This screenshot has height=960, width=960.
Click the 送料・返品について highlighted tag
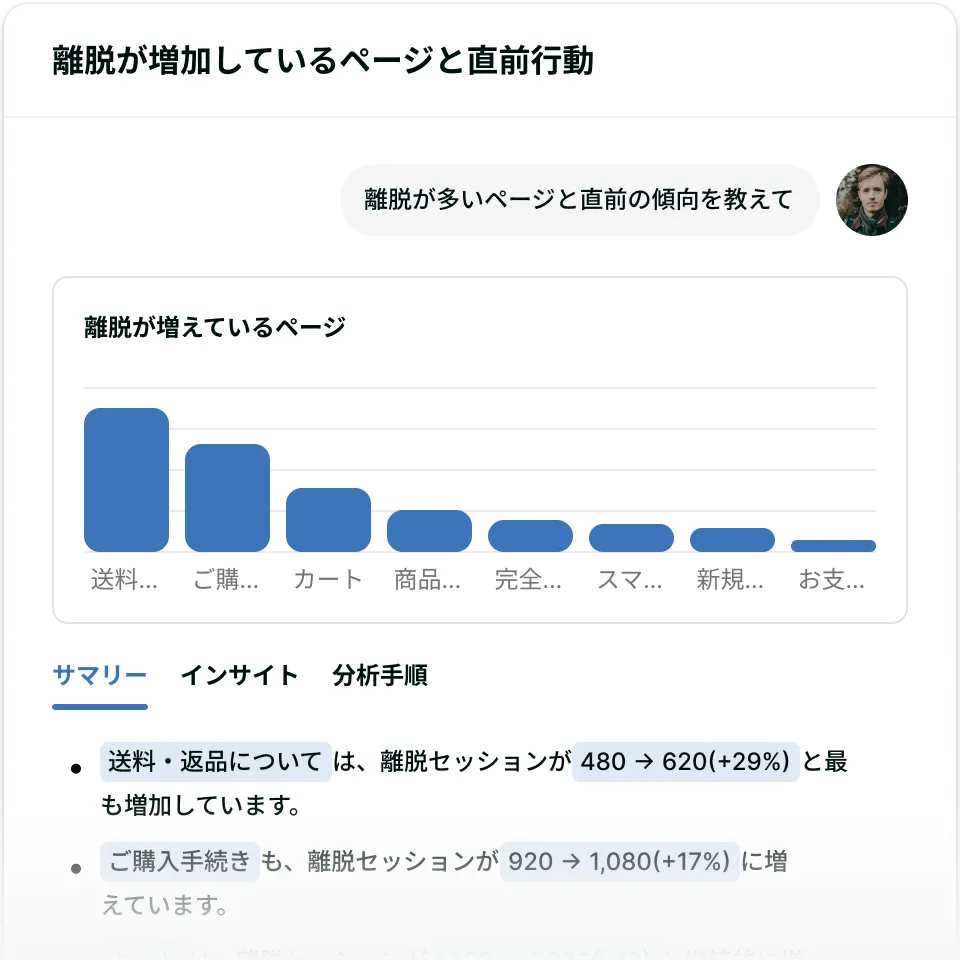215,762
